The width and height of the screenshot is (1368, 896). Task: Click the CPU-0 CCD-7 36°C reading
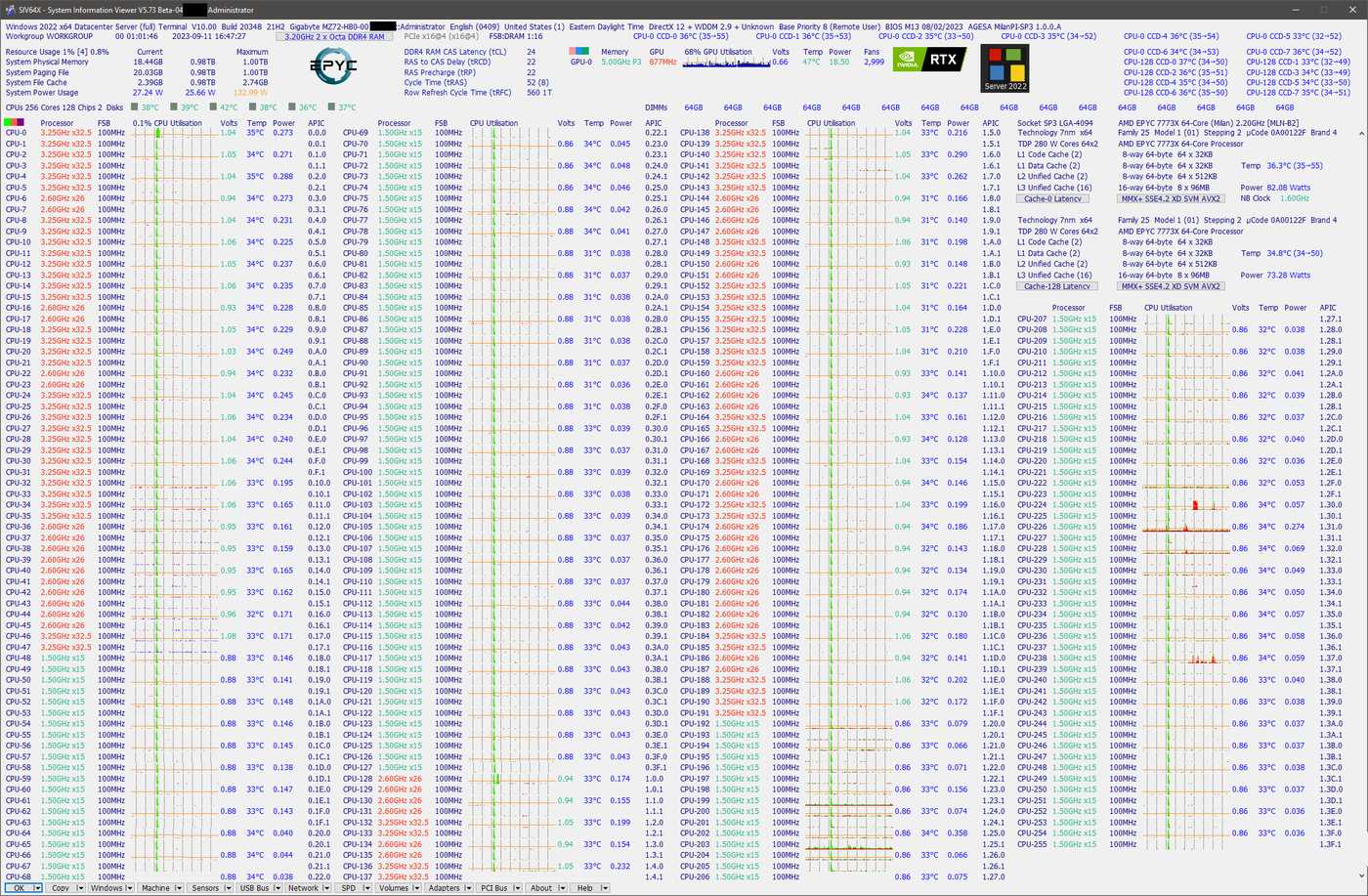click(1294, 51)
